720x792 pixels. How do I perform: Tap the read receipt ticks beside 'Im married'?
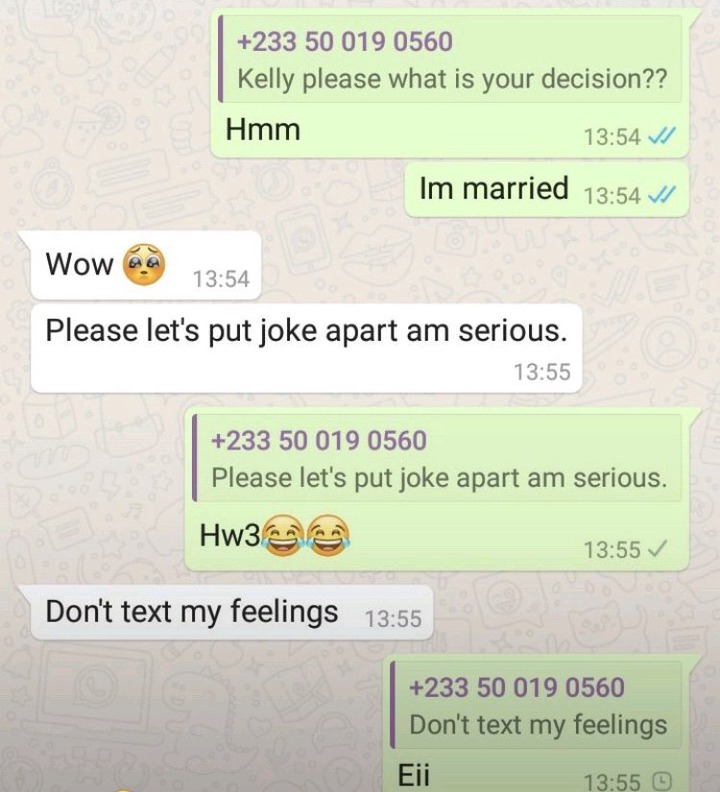(x=661, y=195)
